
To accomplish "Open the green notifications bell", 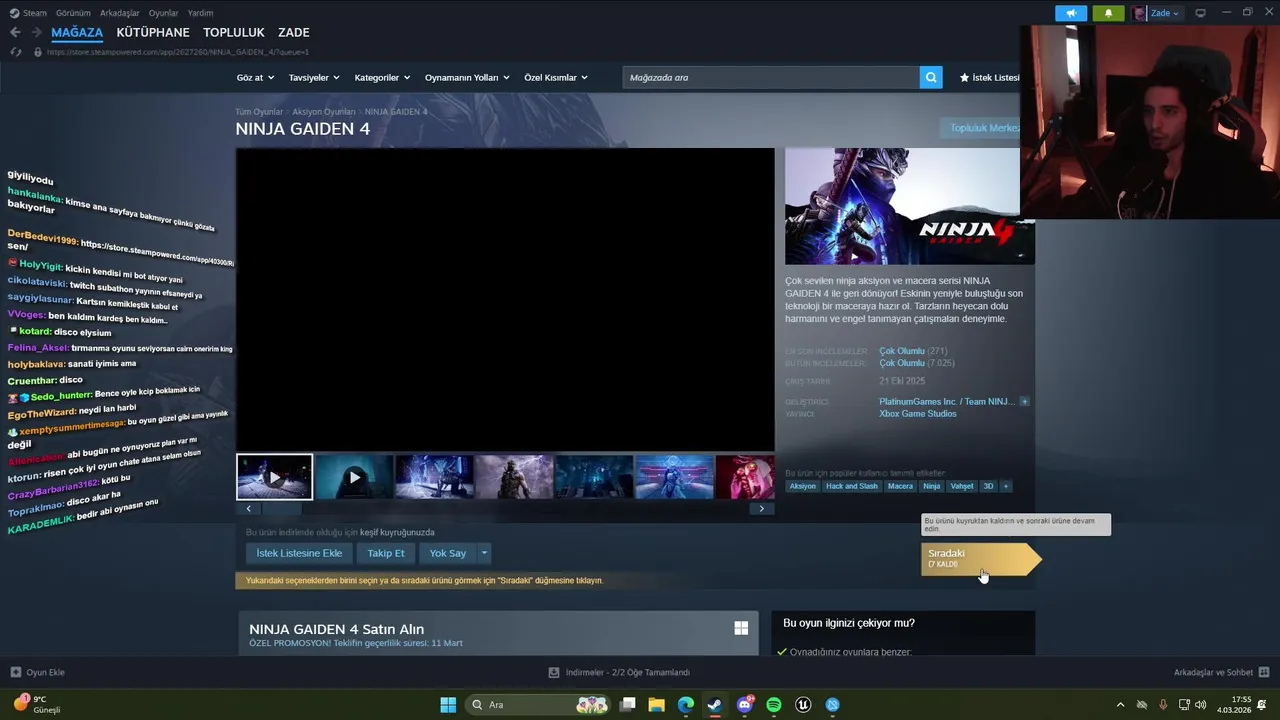I will [1108, 13].
